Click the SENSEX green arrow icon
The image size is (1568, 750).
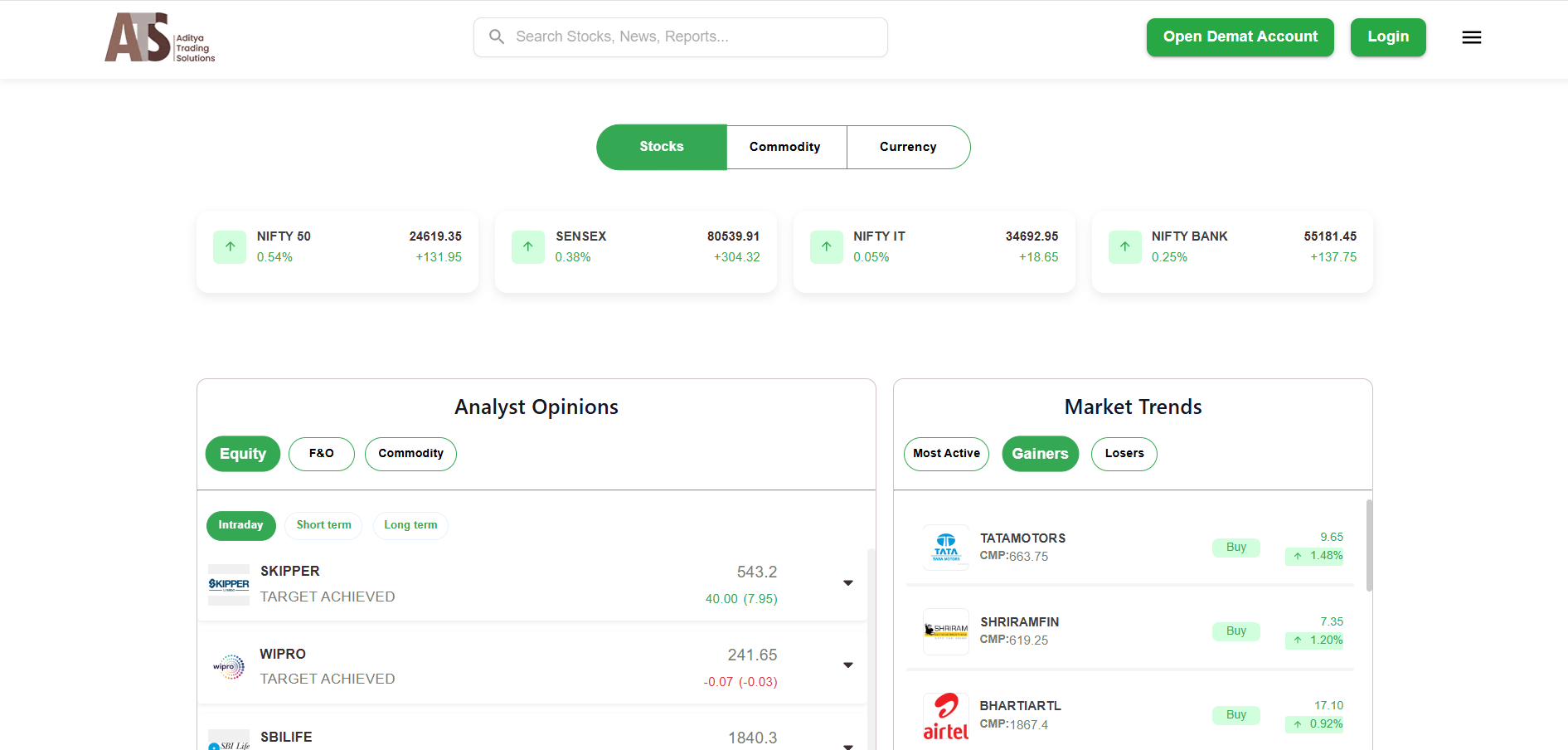[x=528, y=246]
